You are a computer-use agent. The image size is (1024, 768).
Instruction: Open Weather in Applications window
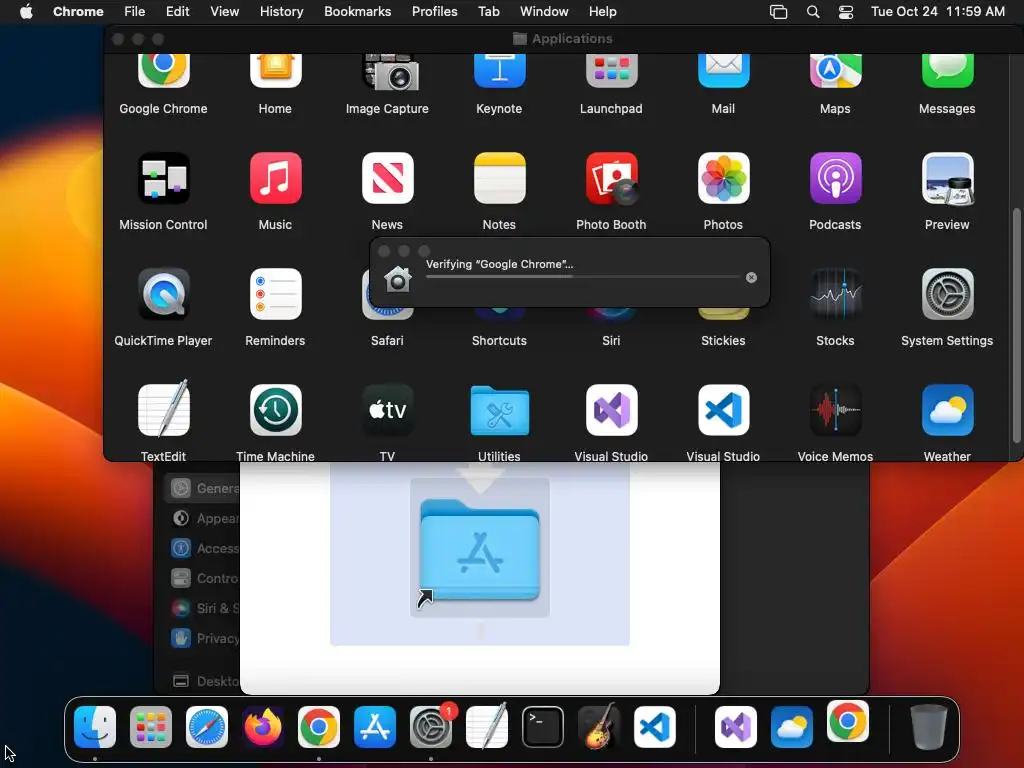tap(948, 410)
